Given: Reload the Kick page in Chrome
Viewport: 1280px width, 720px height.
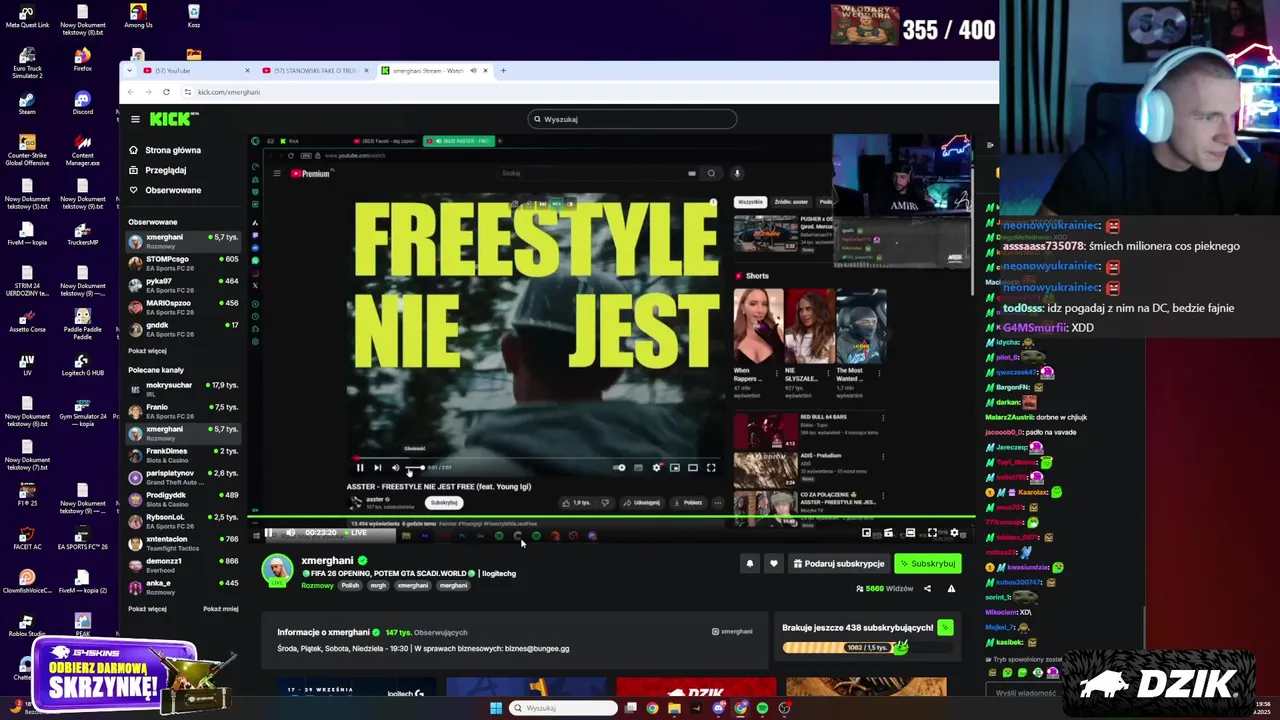Looking at the screenshot, I should pyautogui.click(x=166, y=92).
